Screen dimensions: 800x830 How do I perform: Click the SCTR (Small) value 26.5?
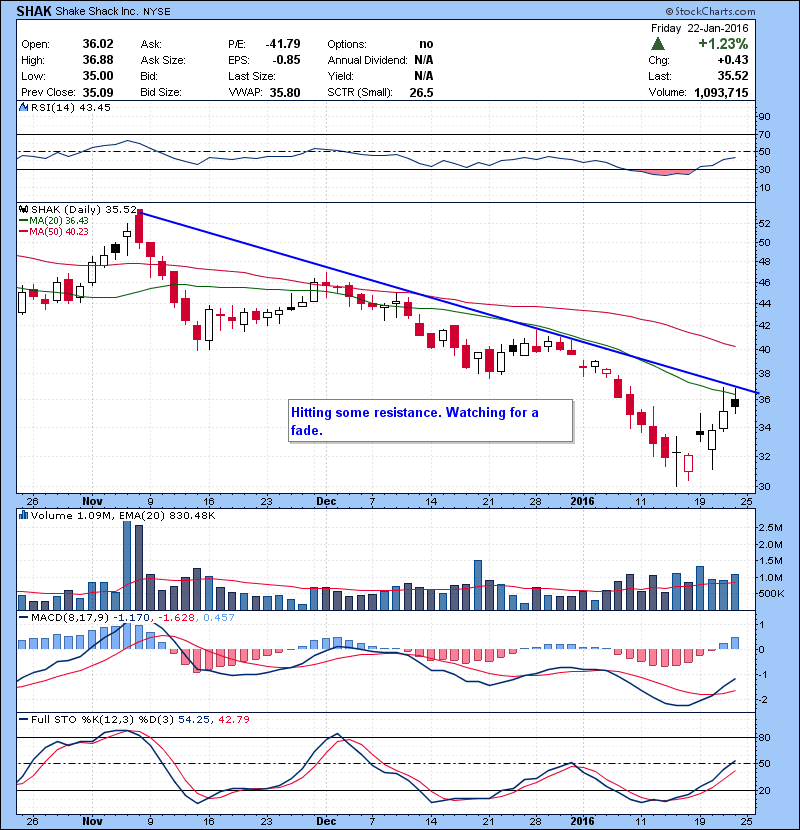click(421, 93)
